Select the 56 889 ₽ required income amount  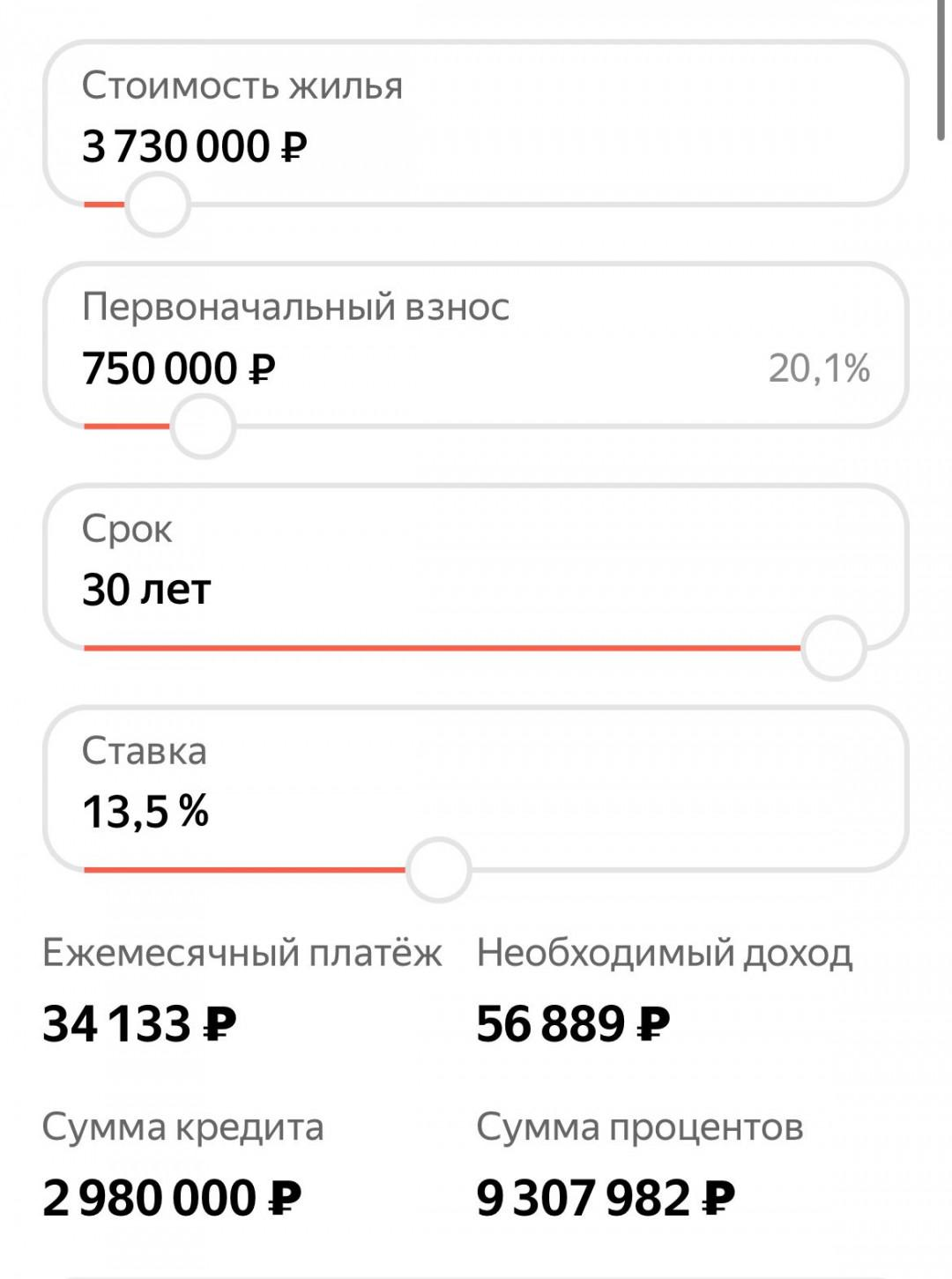click(573, 1024)
